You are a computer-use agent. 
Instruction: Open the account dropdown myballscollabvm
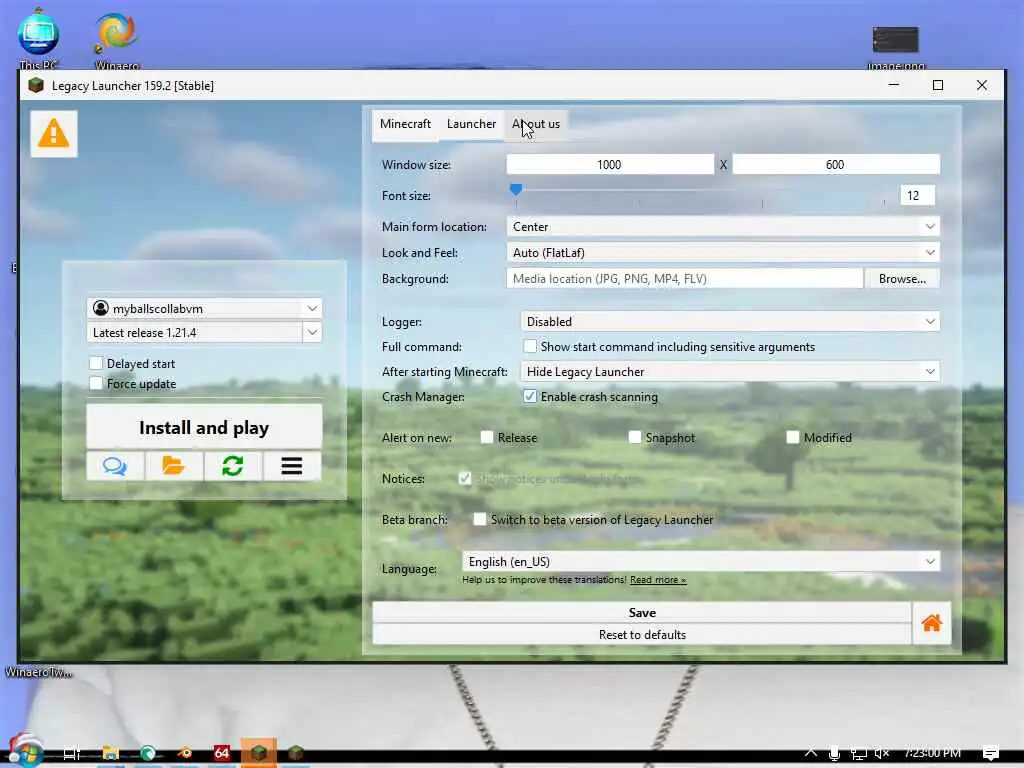click(204, 308)
